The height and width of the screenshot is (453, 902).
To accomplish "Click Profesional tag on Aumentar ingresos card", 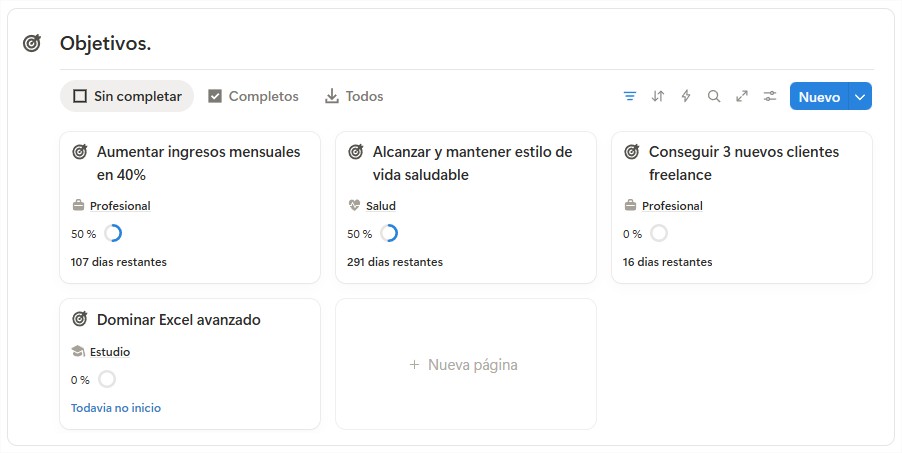I will tap(120, 206).
